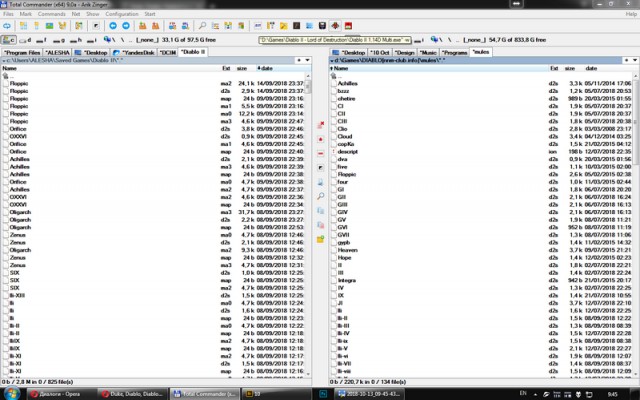Click the thumbnail view toolbar icon

pos(49,26)
